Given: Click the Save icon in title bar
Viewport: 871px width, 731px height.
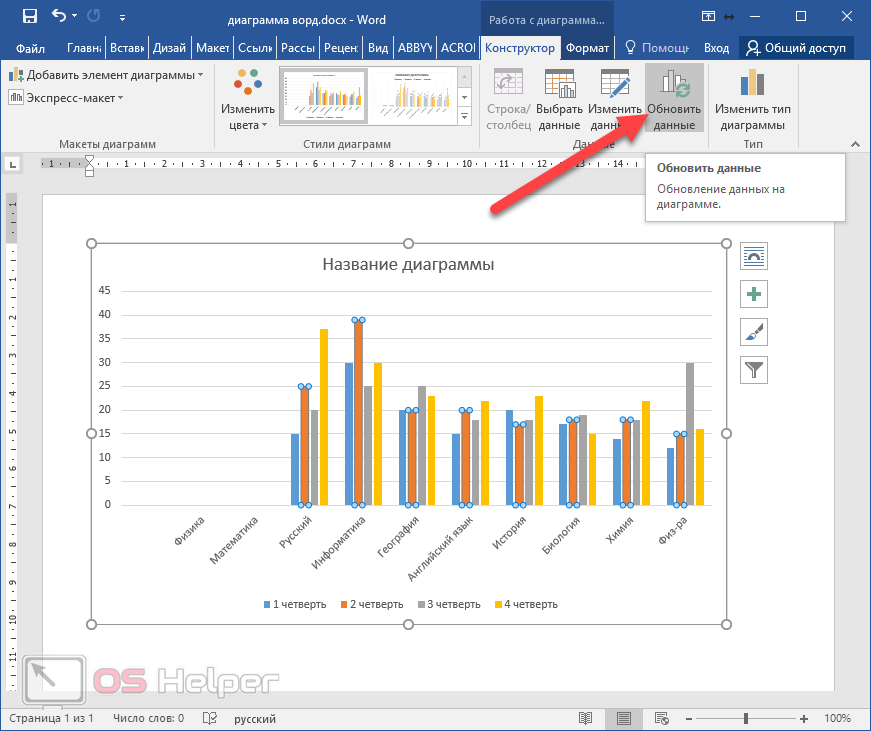Looking at the screenshot, I should (x=29, y=16).
